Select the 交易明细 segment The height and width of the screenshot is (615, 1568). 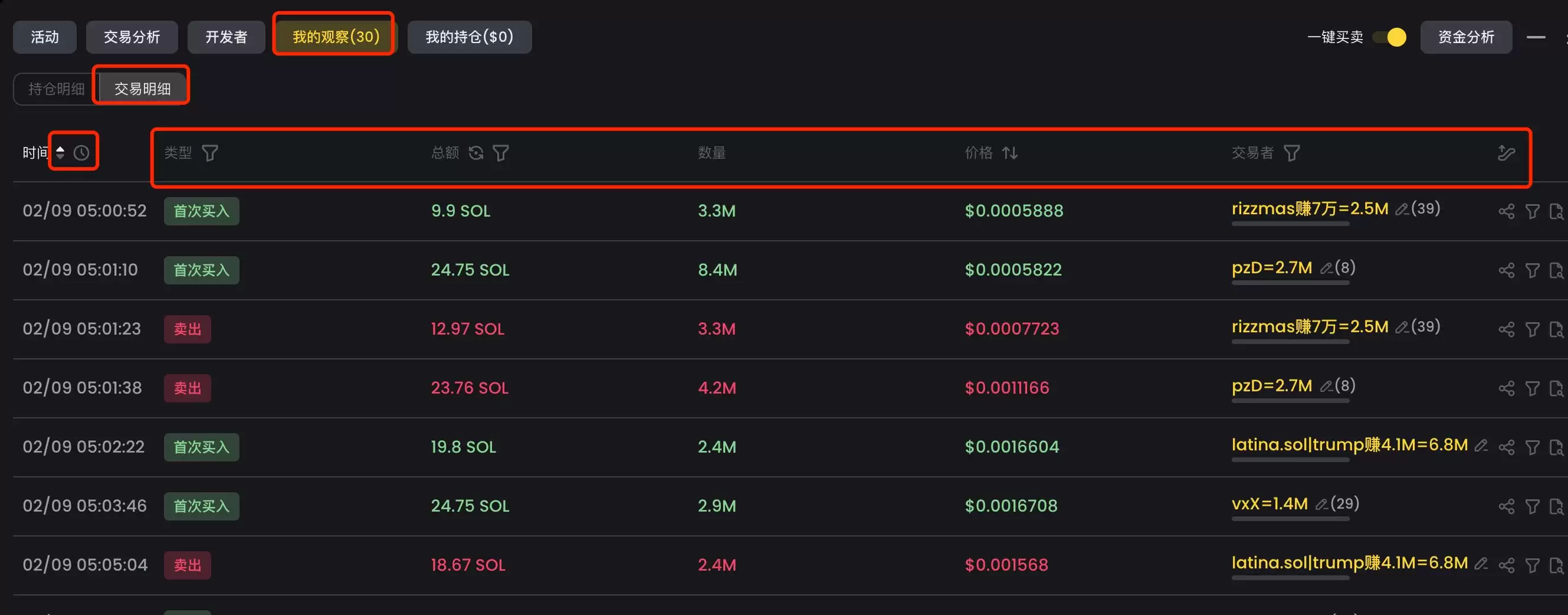tap(142, 89)
